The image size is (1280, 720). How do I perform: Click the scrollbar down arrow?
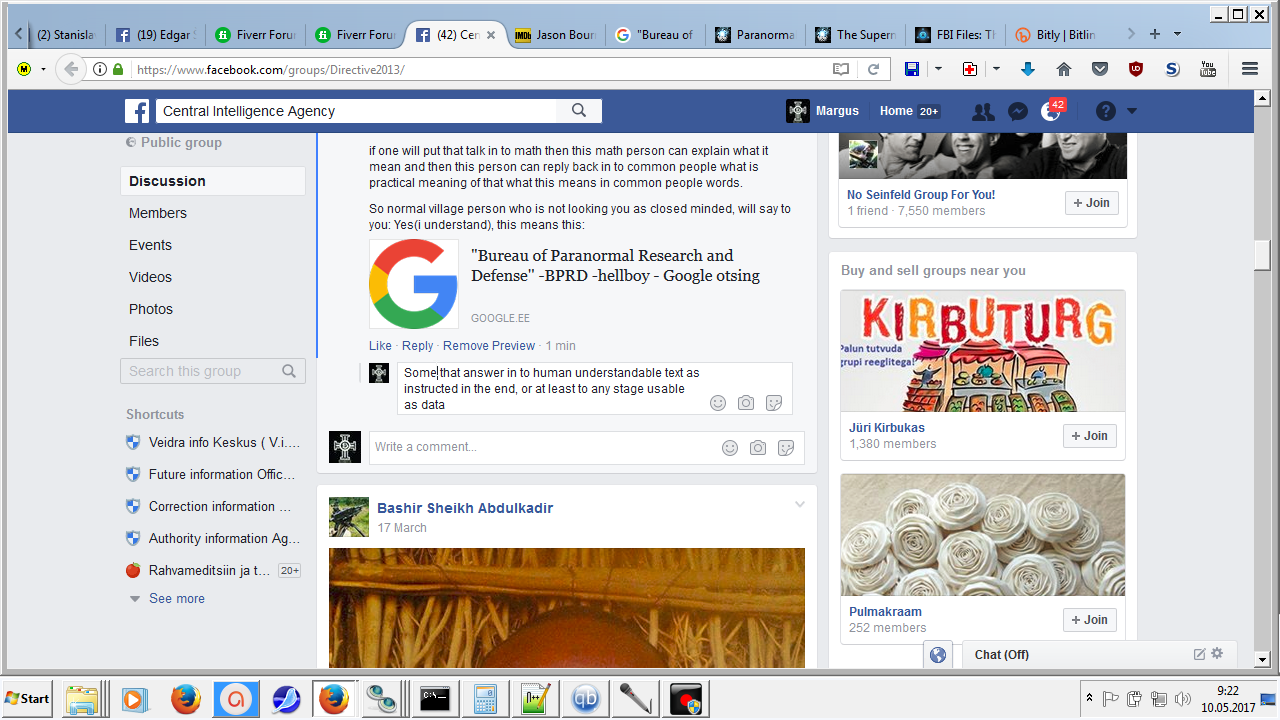coord(1263,660)
